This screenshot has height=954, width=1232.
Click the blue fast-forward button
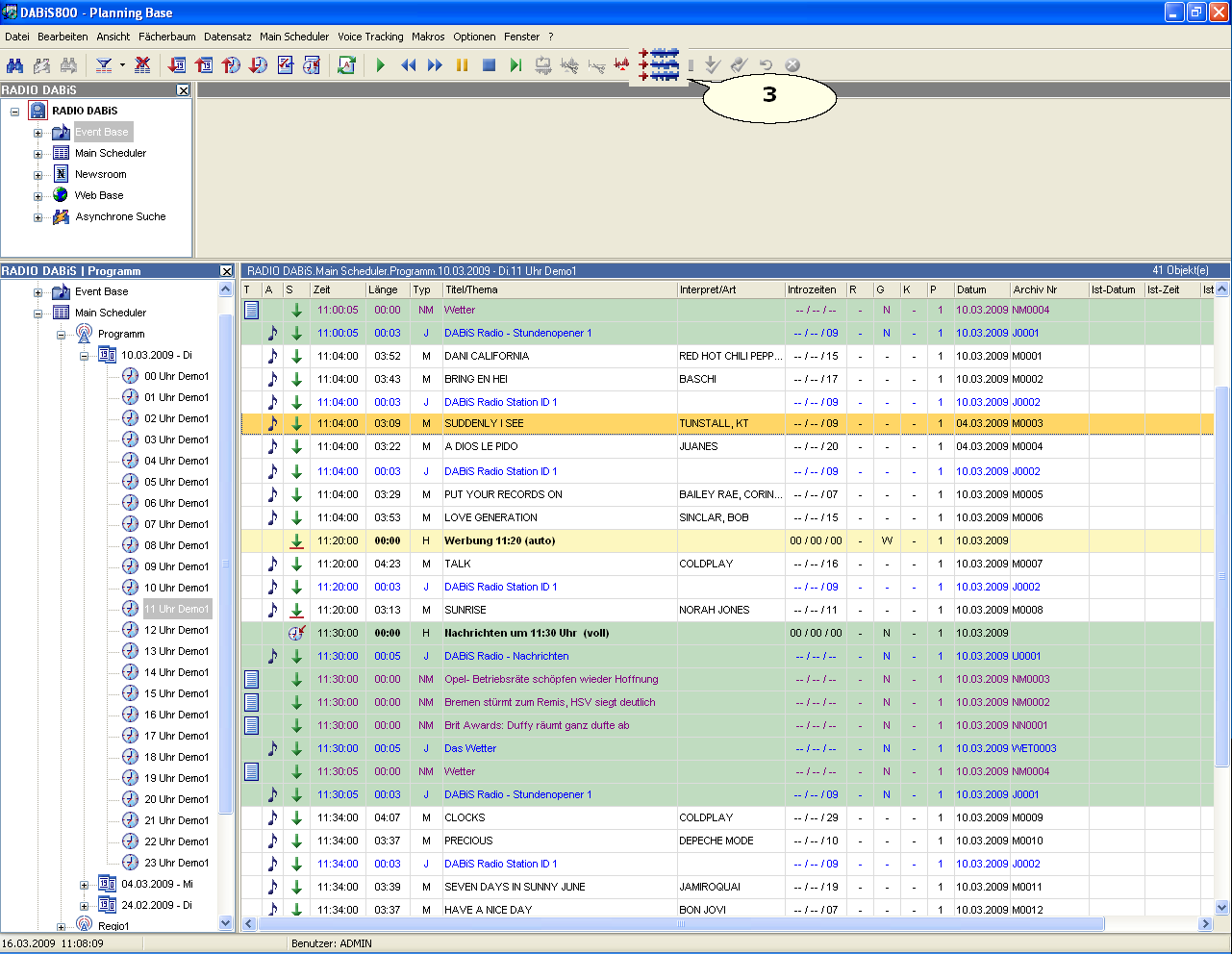pos(435,65)
